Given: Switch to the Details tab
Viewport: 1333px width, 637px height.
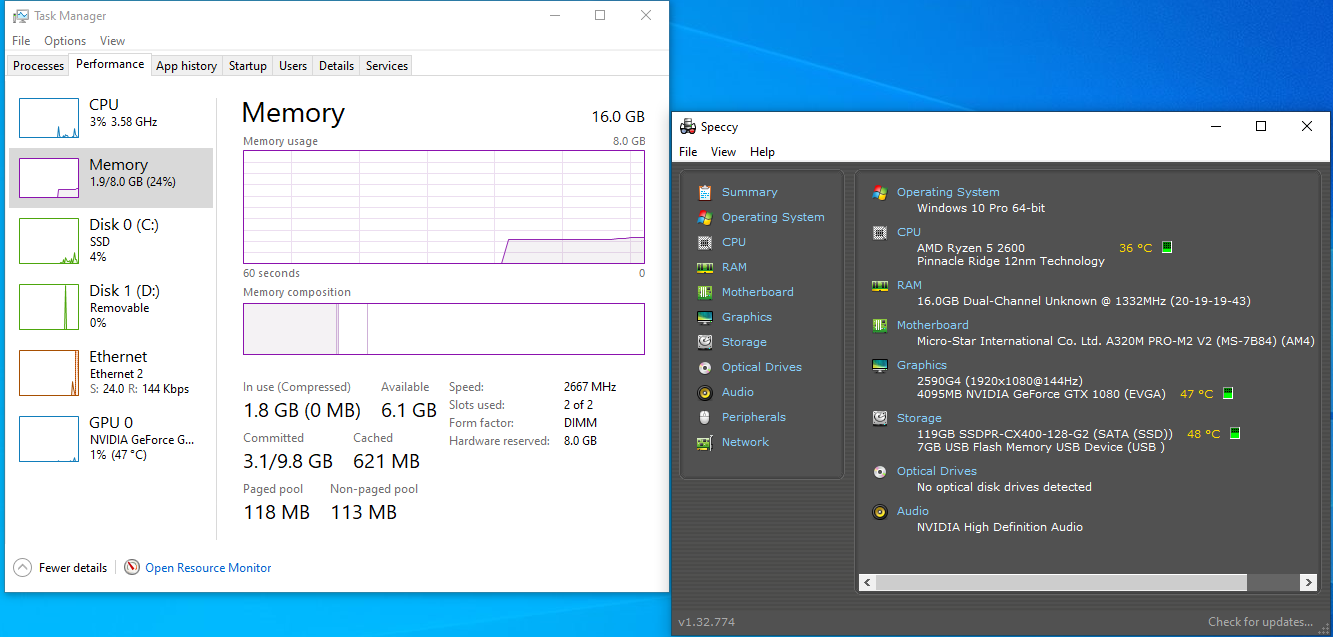Looking at the screenshot, I should 336,66.
